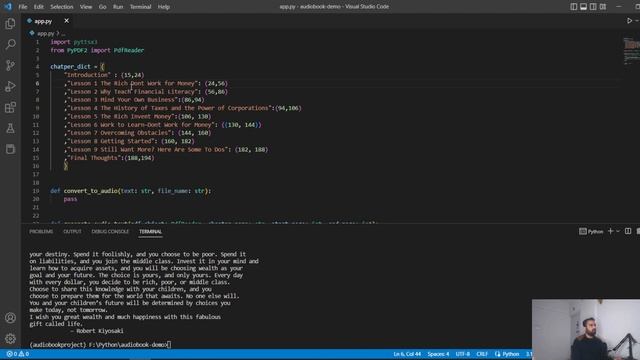The width and height of the screenshot is (640, 360).
Task: Click the webcam overlay thumbnail
Action: pyautogui.click(x=586, y=329)
